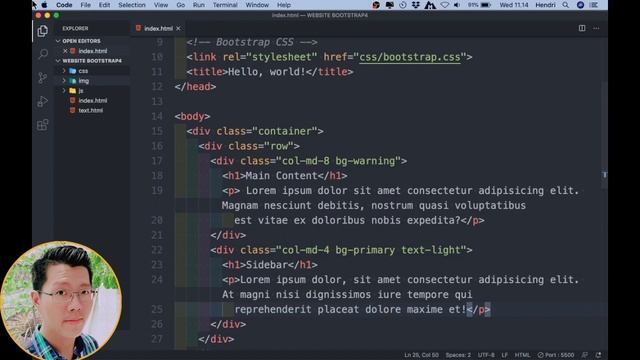Screen dimensions: 640x360
Task: Open the Run and Debug view
Action: [42, 101]
